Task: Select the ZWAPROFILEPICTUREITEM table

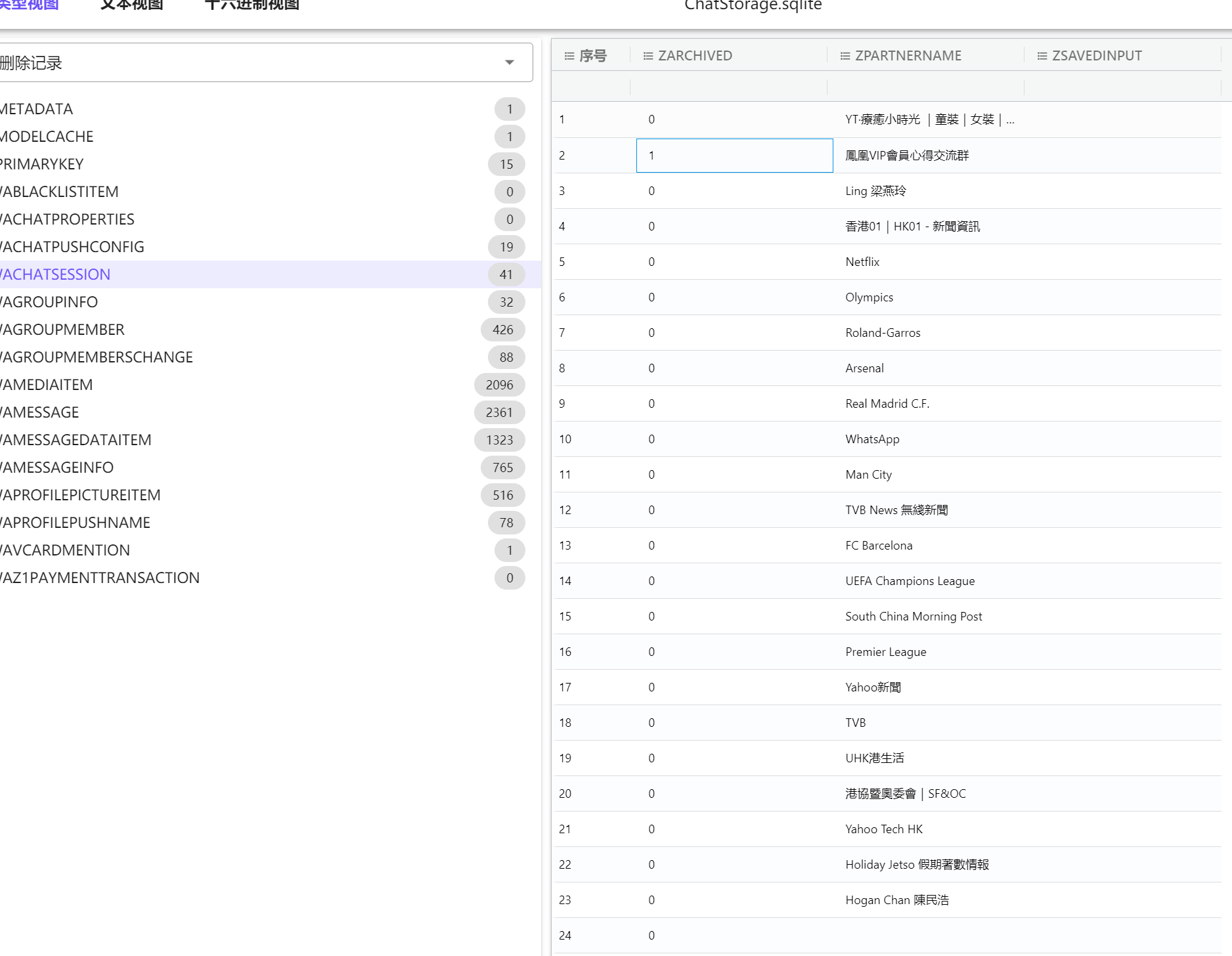Action: point(80,494)
